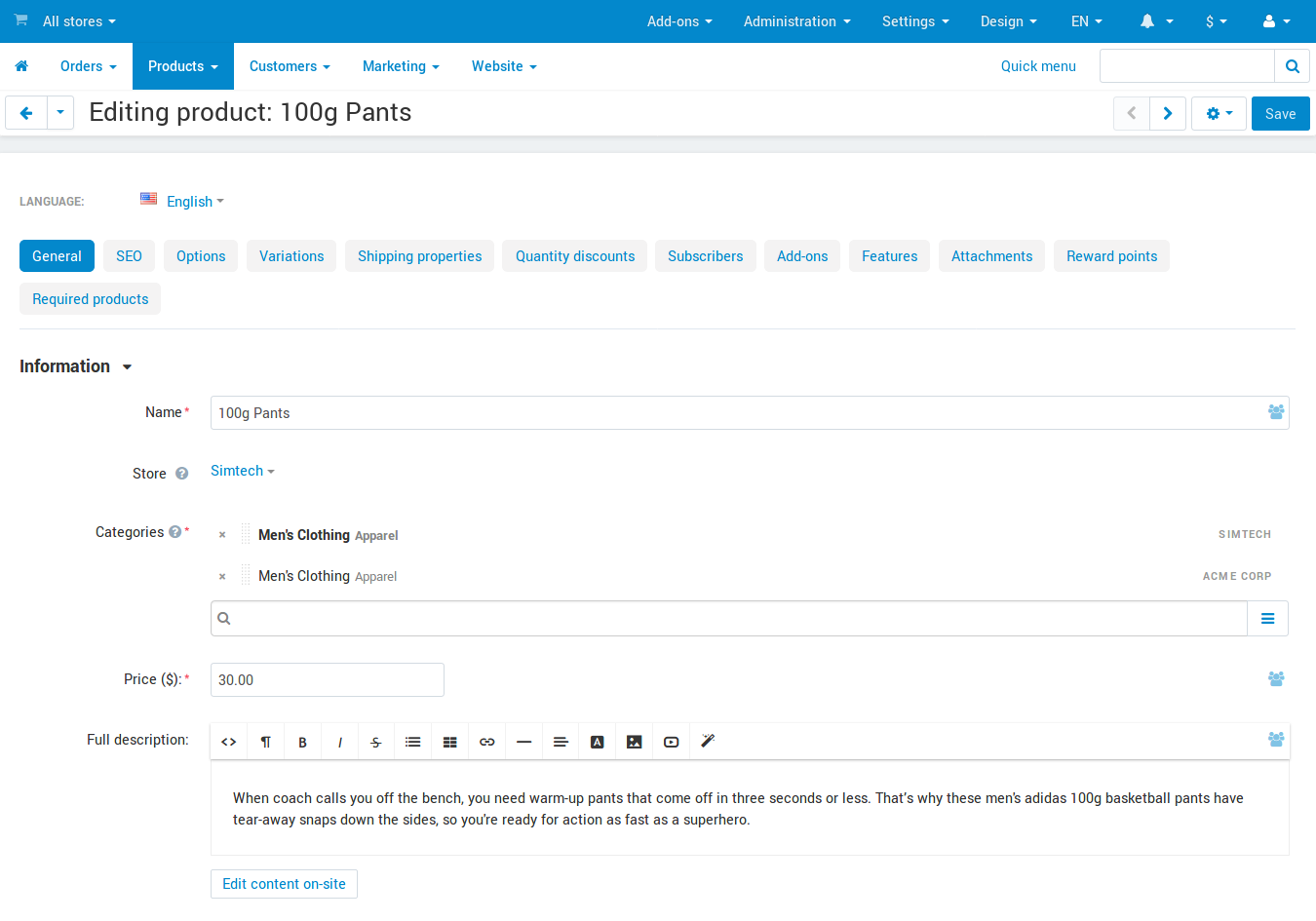Go back using the left arrow button

(x=26, y=113)
